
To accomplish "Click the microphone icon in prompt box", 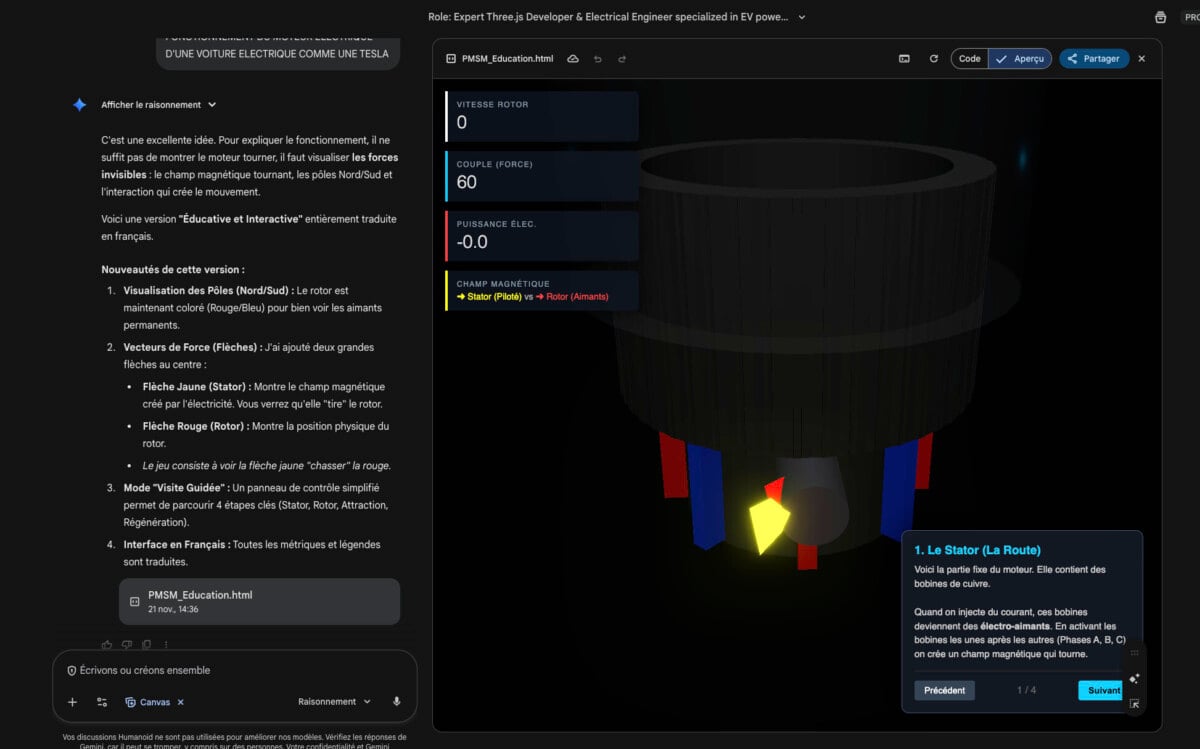I will click(x=397, y=702).
